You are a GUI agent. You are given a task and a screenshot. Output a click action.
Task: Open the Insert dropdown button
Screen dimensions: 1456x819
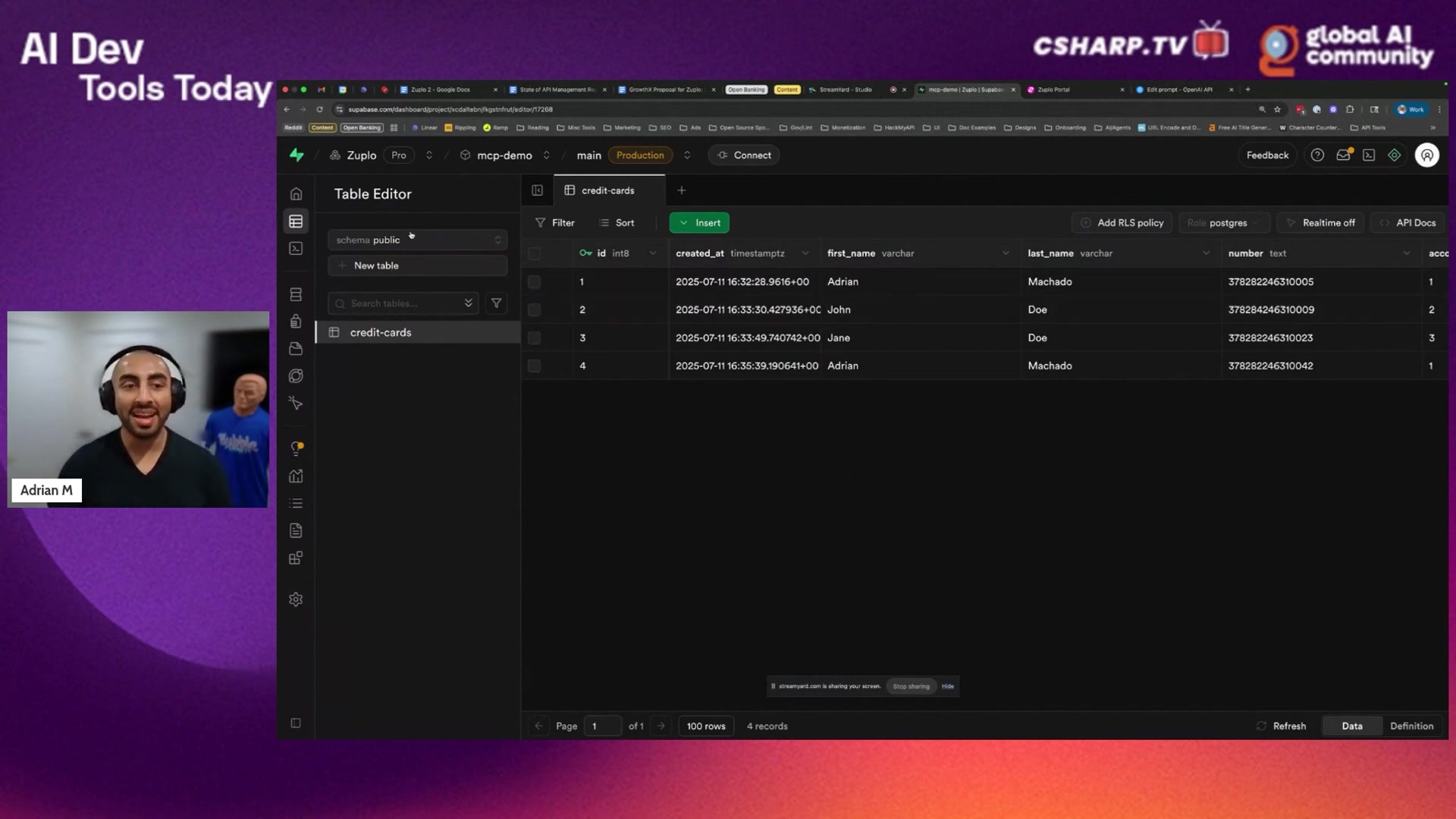click(x=699, y=223)
